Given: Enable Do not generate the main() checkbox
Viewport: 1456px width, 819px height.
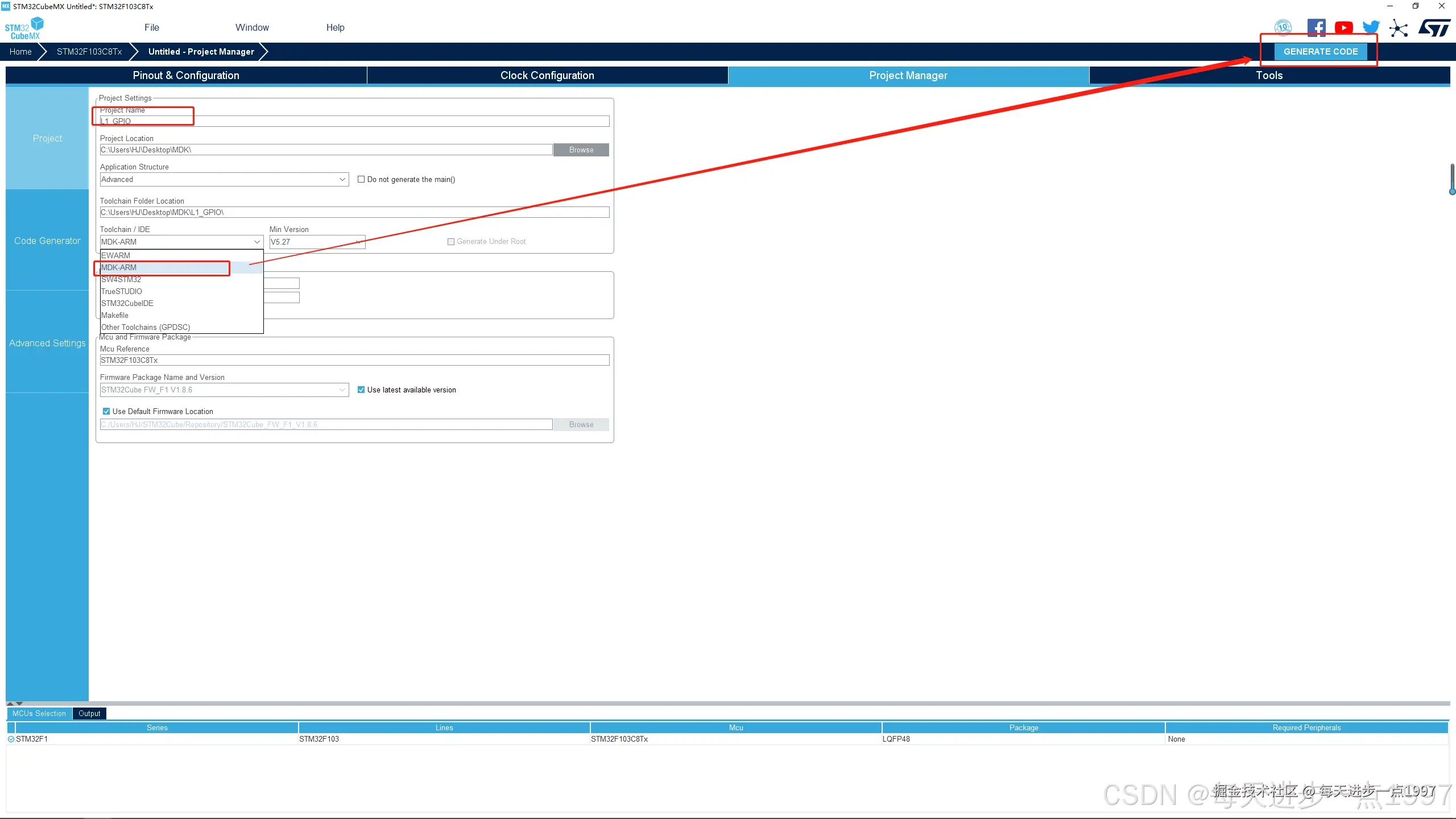Looking at the screenshot, I should tap(361, 179).
